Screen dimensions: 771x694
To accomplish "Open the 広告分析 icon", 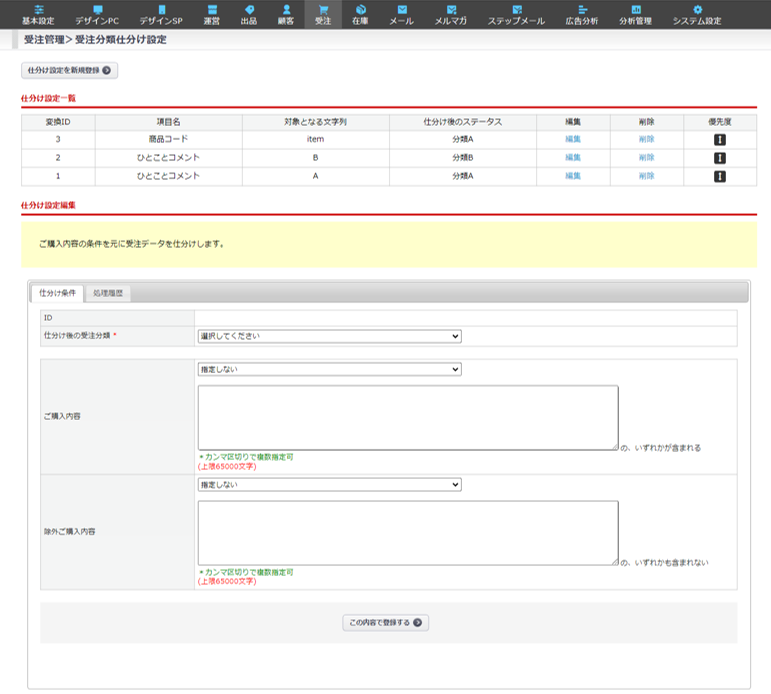I will pos(583,9).
